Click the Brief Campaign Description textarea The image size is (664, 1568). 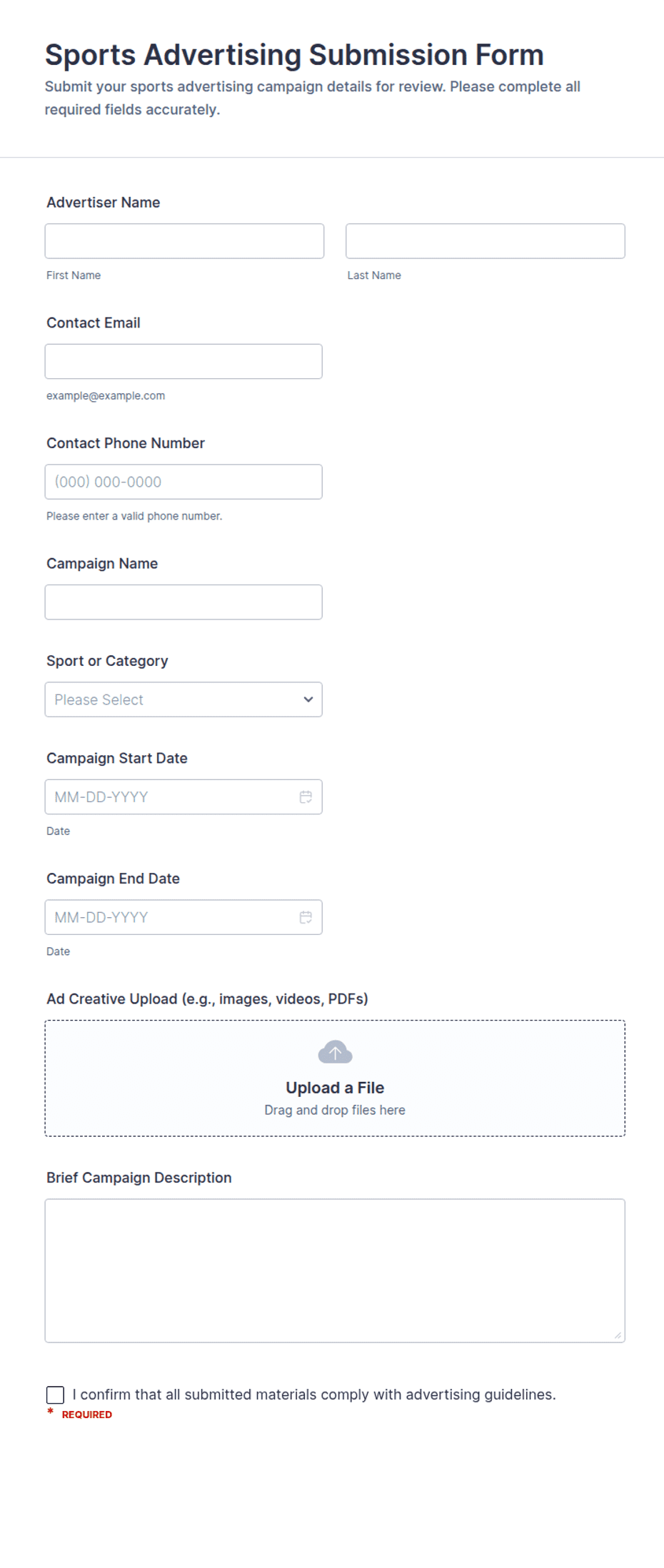pyautogui.click(x=335, y=1271)
